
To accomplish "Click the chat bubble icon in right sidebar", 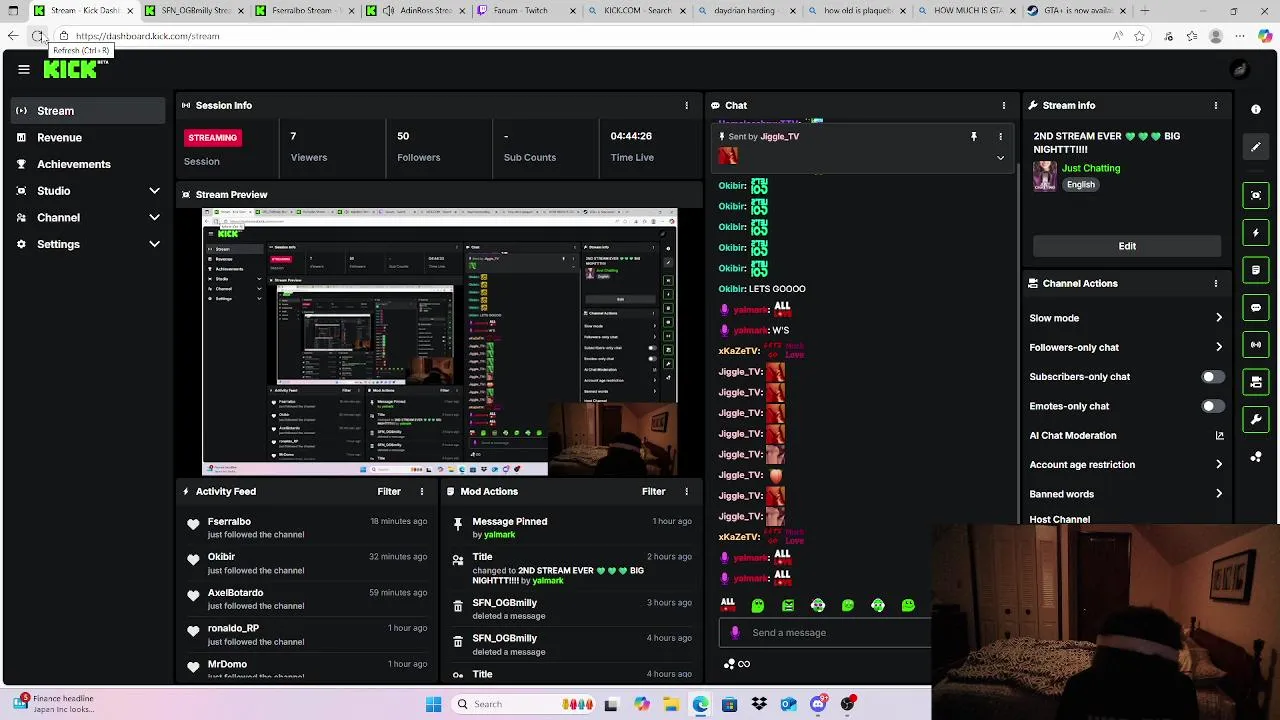I will coord(1256,308).
